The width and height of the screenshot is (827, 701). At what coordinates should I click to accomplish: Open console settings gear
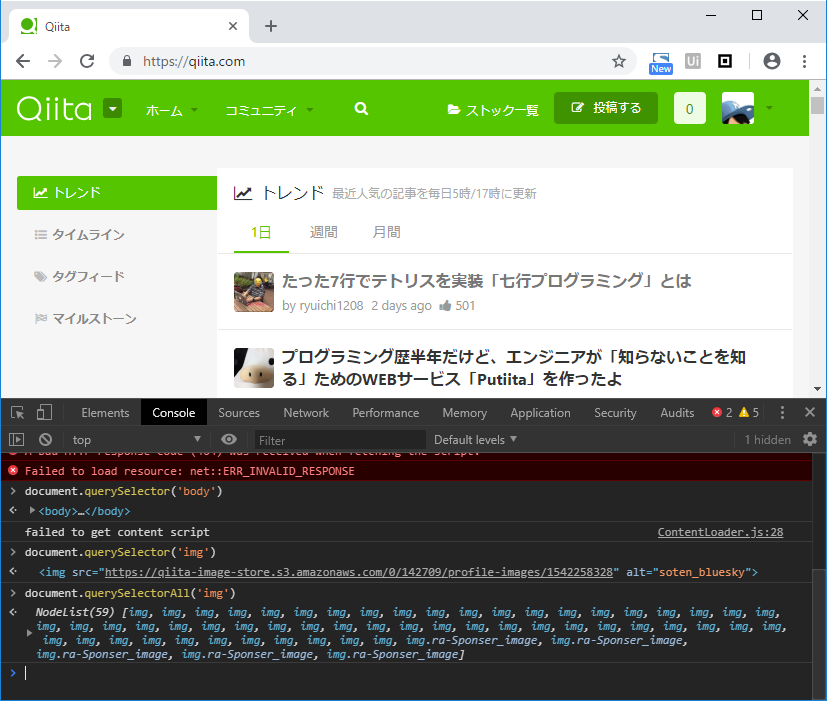(x=810, y=439)
